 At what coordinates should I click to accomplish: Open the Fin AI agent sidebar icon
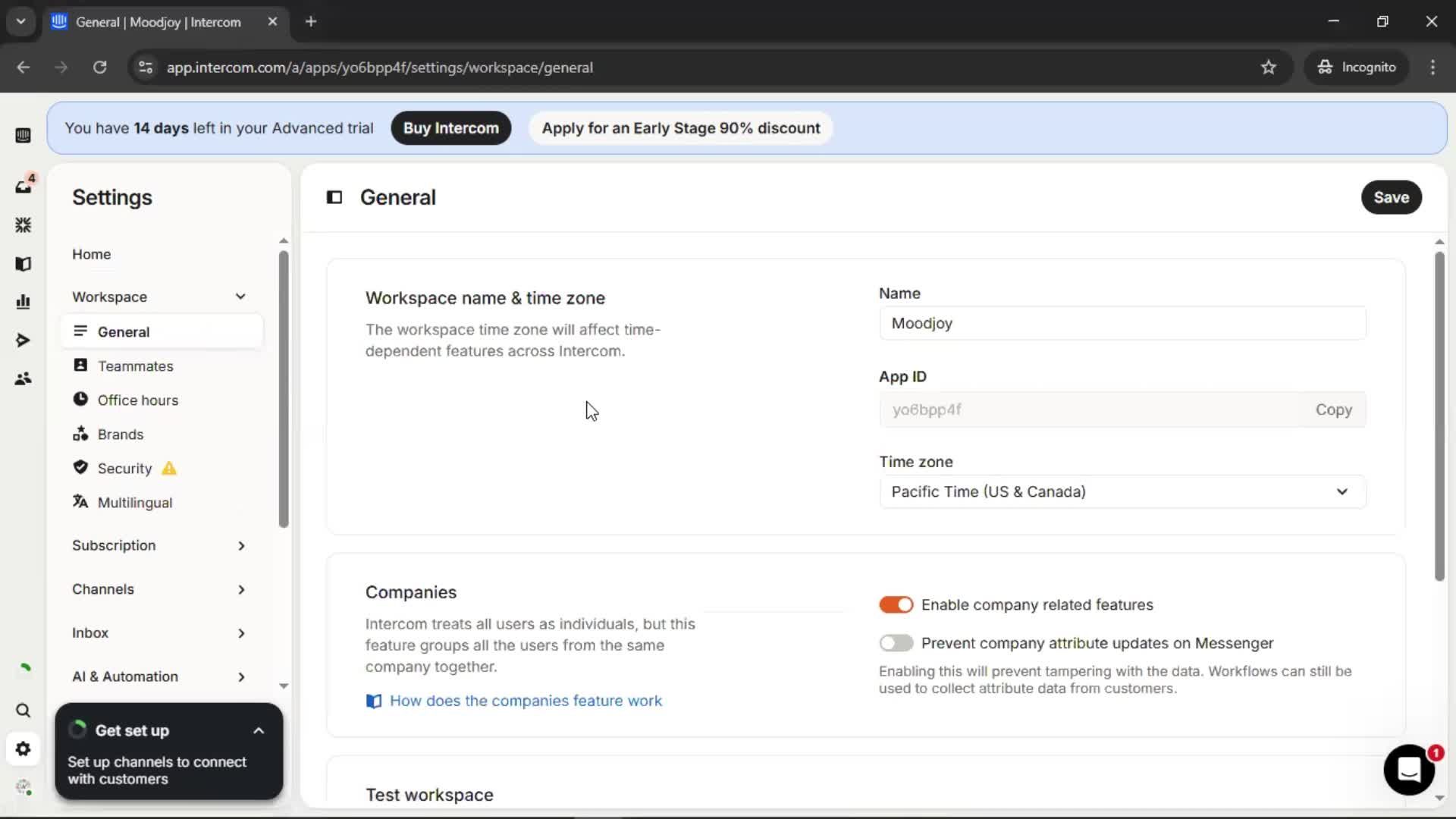(x=23, y=225)
